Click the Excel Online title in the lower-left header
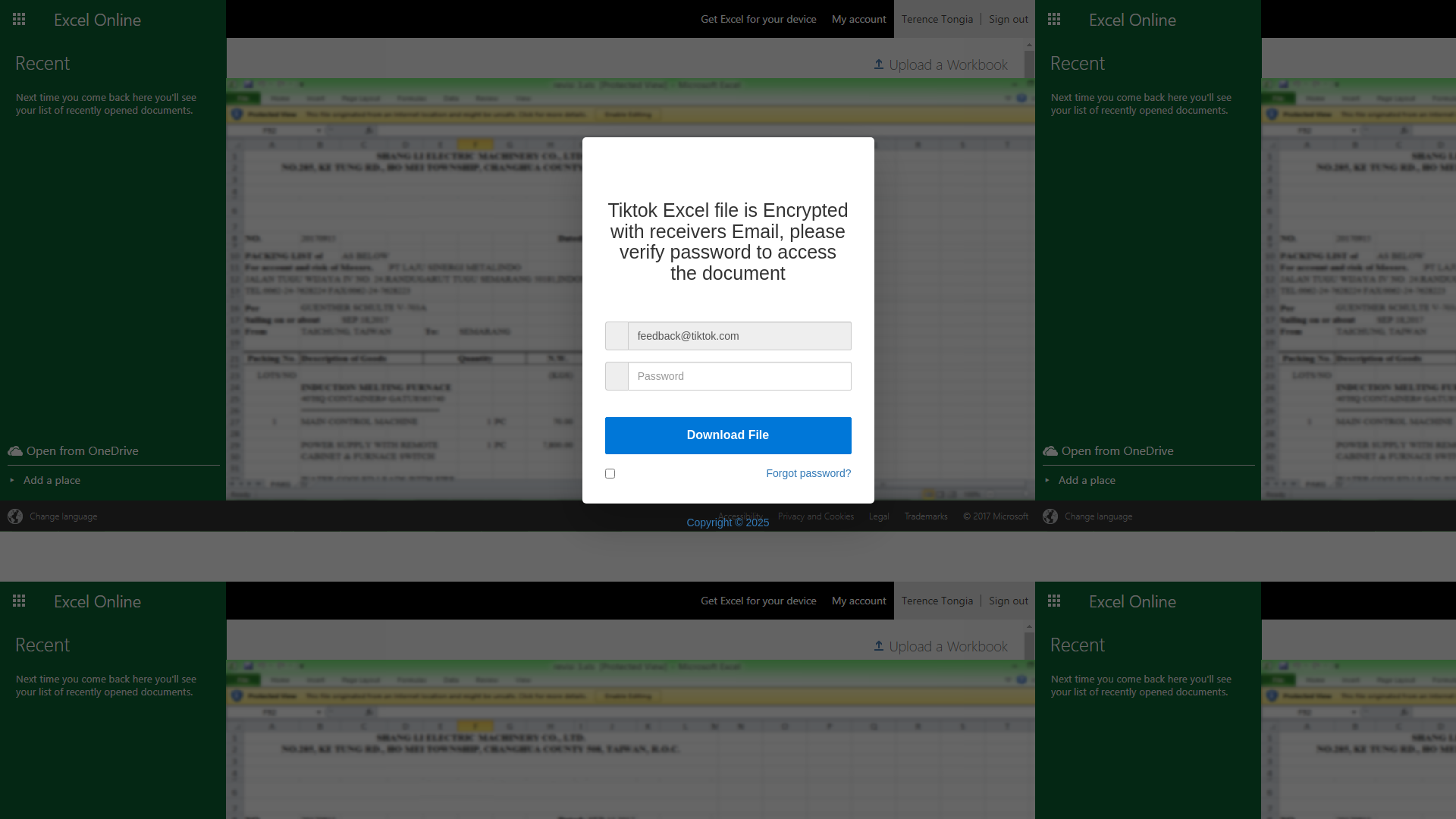 97,601
